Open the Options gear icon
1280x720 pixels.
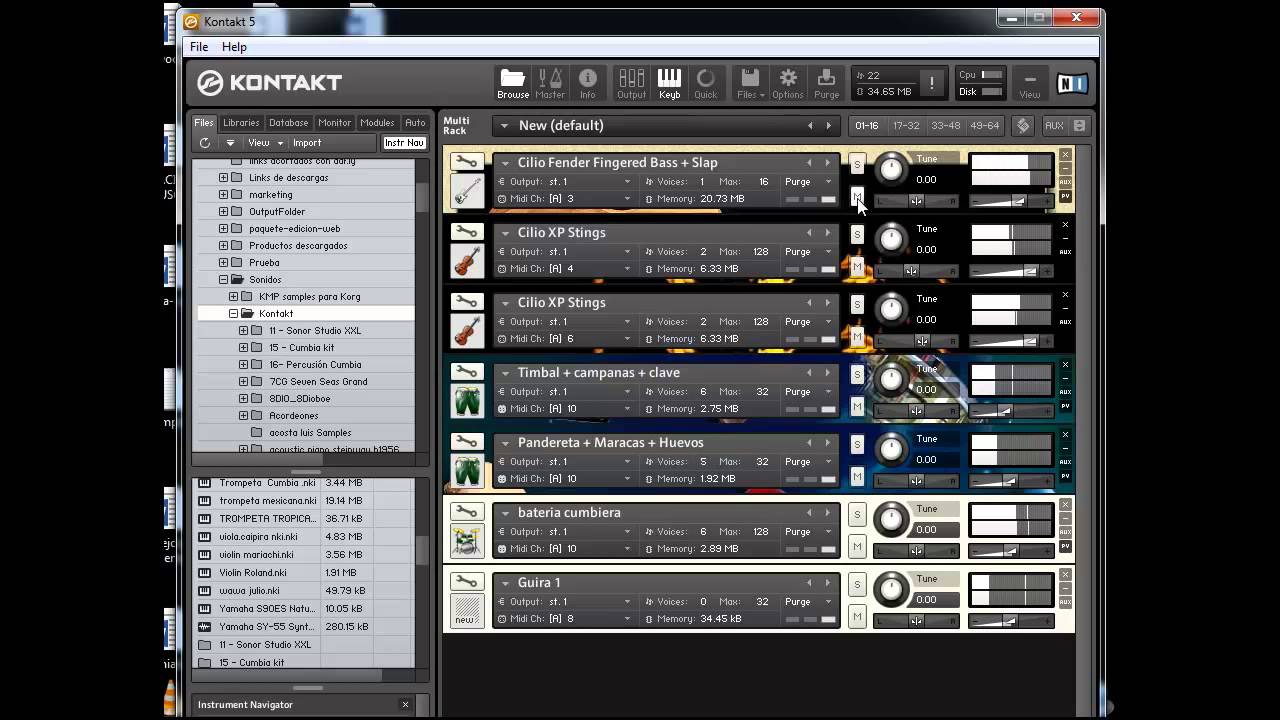point(788,84)
